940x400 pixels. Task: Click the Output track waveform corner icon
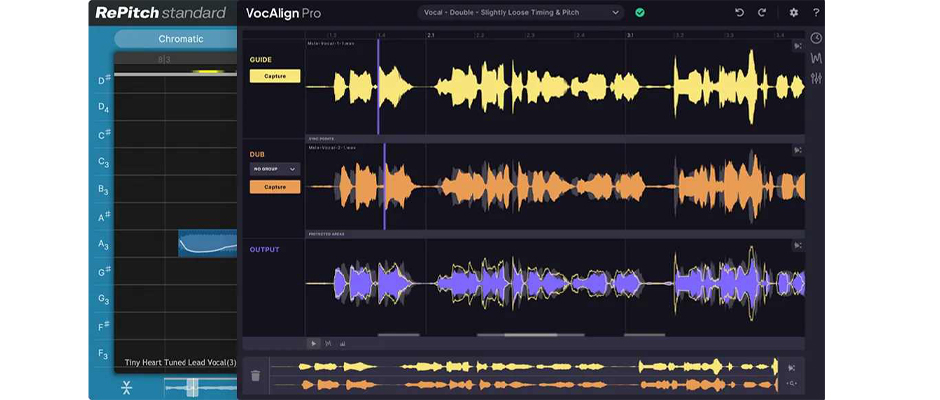click(798, 245)
